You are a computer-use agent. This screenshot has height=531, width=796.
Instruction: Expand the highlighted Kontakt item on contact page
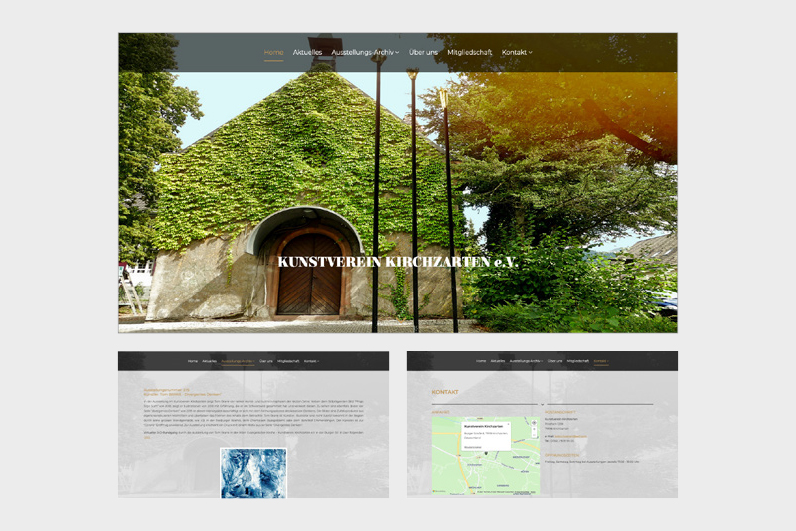pos(601,361)
